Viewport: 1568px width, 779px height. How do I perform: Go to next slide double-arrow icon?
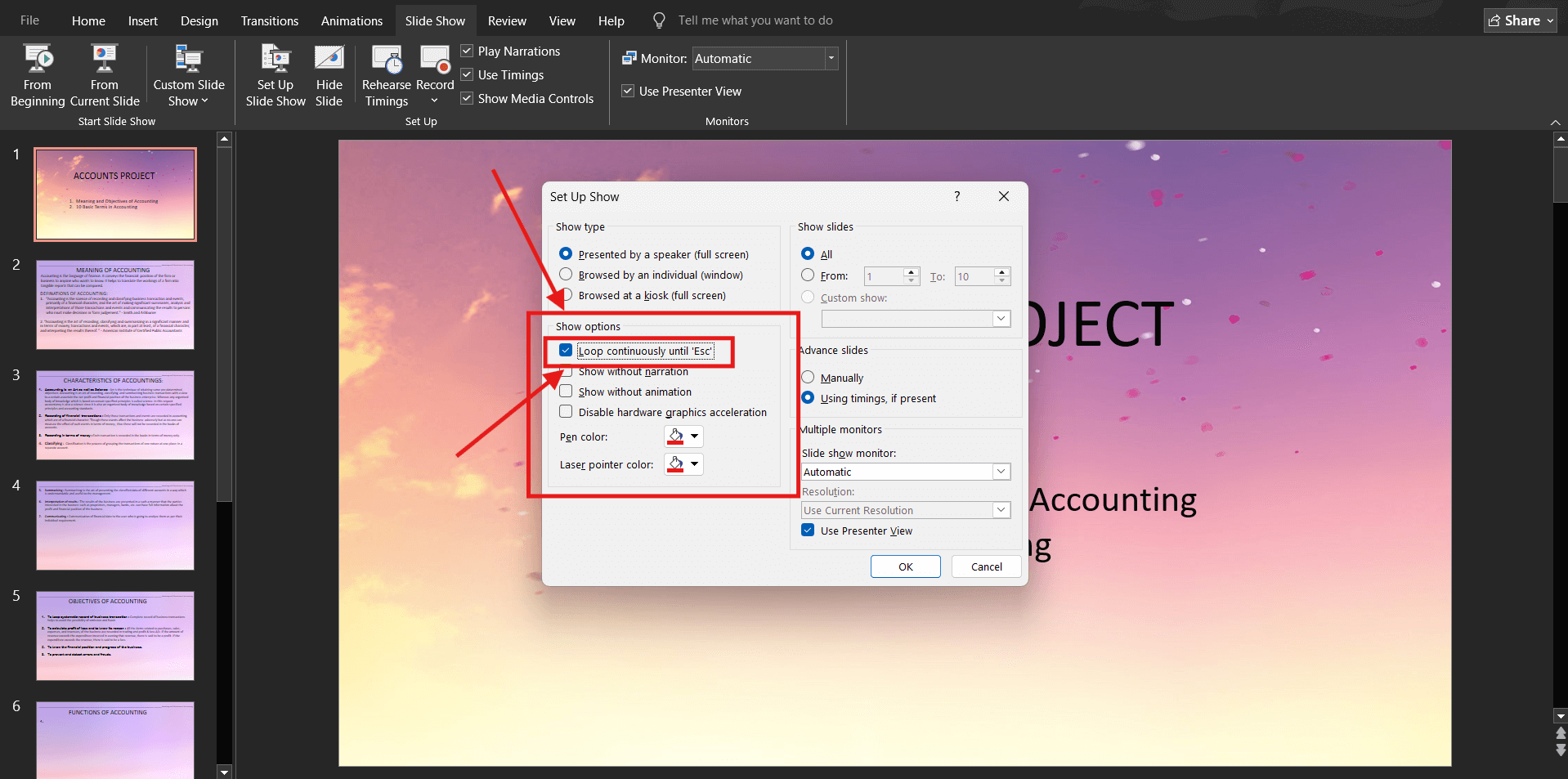(x=1560, y=749)
